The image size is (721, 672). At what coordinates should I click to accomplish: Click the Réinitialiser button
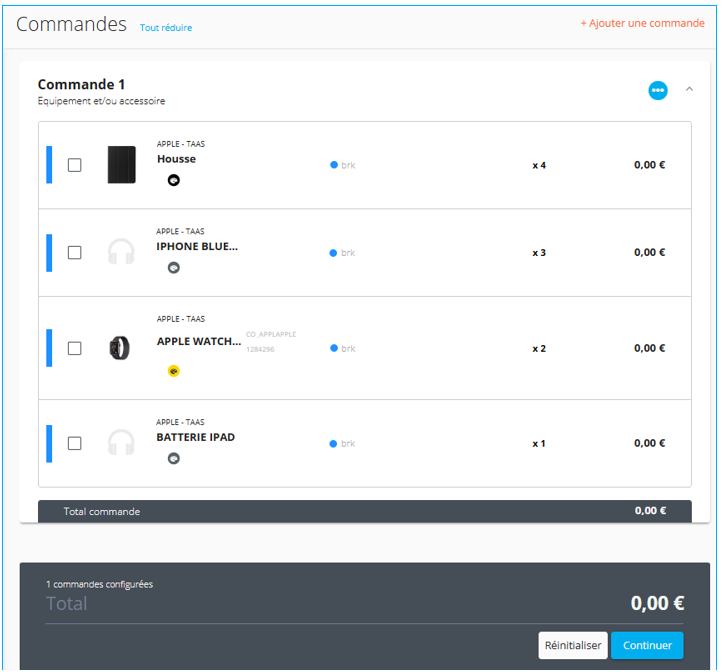(573, 645)
